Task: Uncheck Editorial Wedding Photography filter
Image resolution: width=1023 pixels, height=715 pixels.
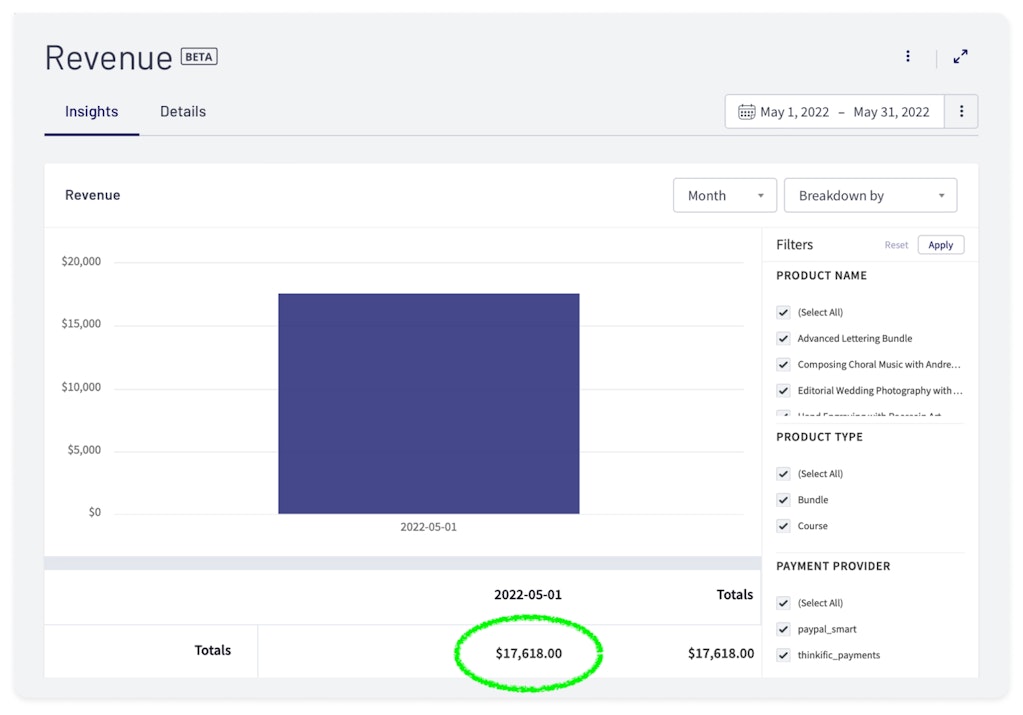Action: point(783,390)
